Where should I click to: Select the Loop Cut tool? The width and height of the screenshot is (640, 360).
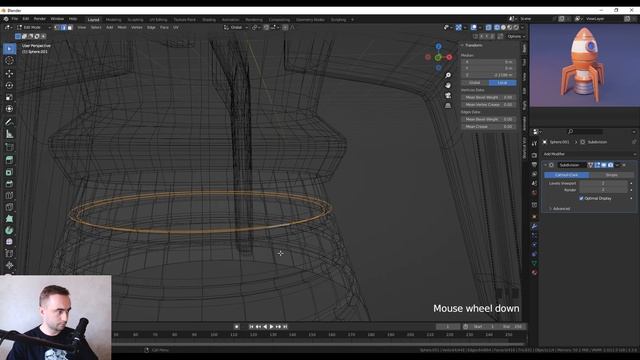coord(9,196)
